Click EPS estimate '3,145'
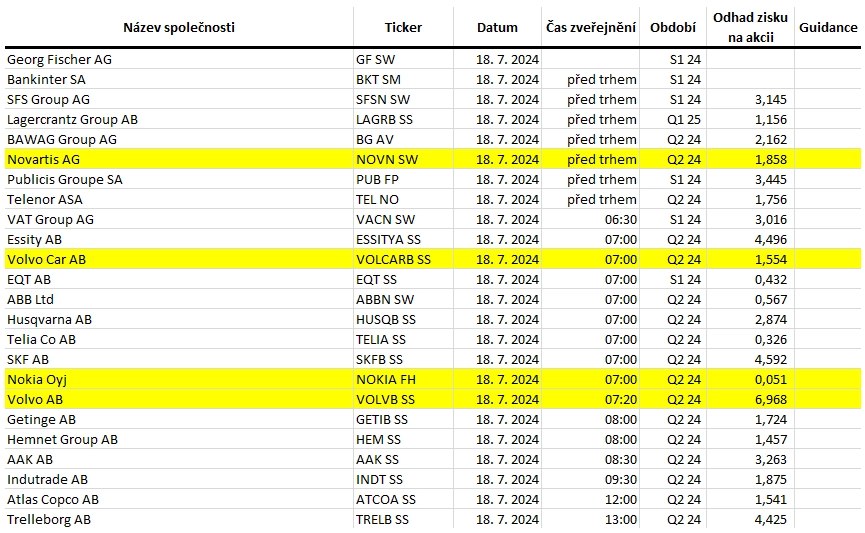This screenshot has width=865, height=533. coord(771,99)
